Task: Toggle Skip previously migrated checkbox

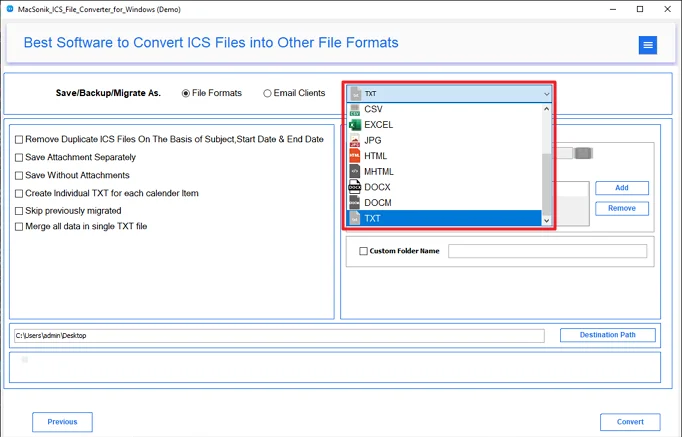Action: coord(19,211)
